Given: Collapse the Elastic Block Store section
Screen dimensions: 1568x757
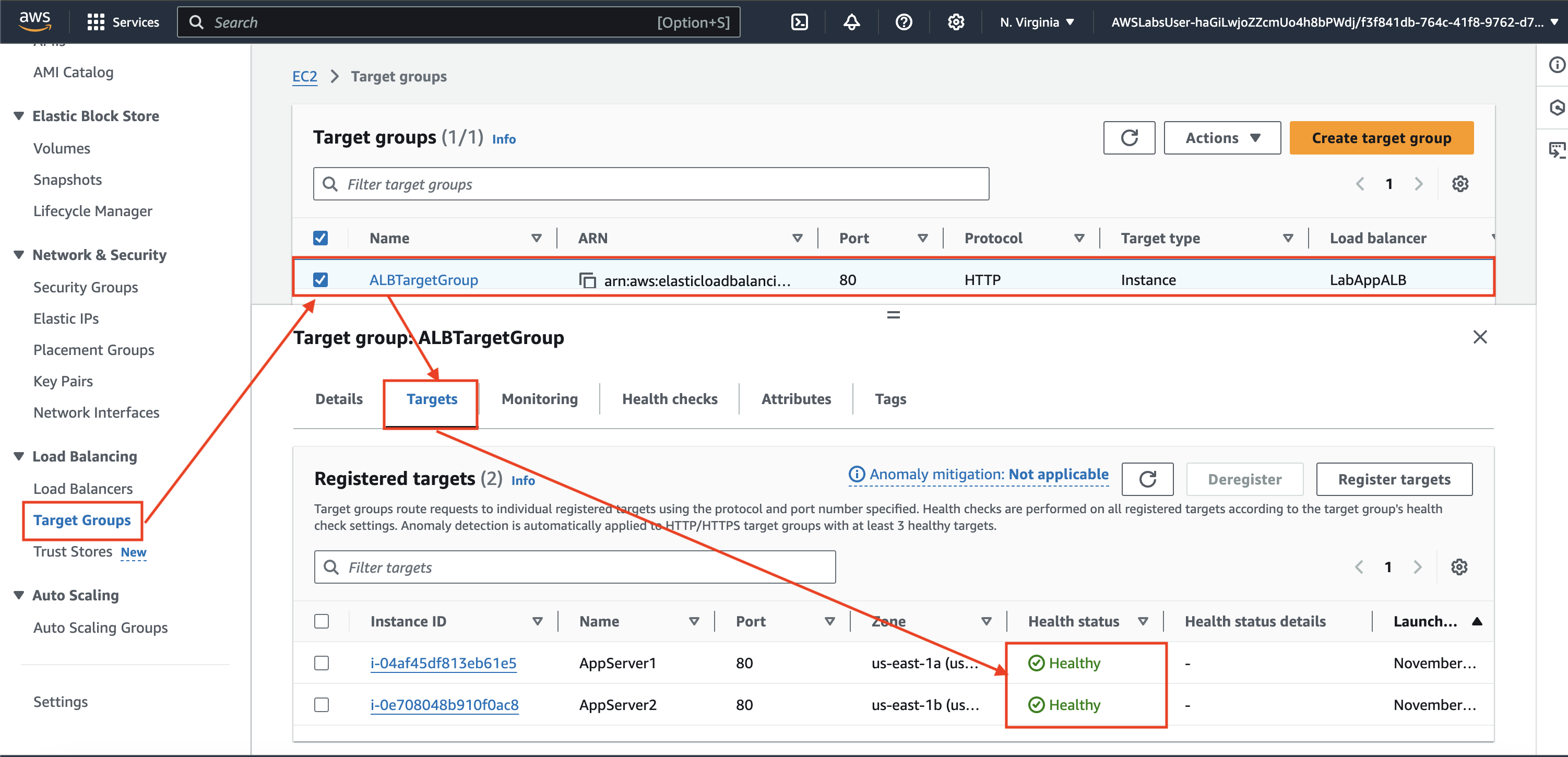Looking at the screenshot, I should tap(19, 116).
